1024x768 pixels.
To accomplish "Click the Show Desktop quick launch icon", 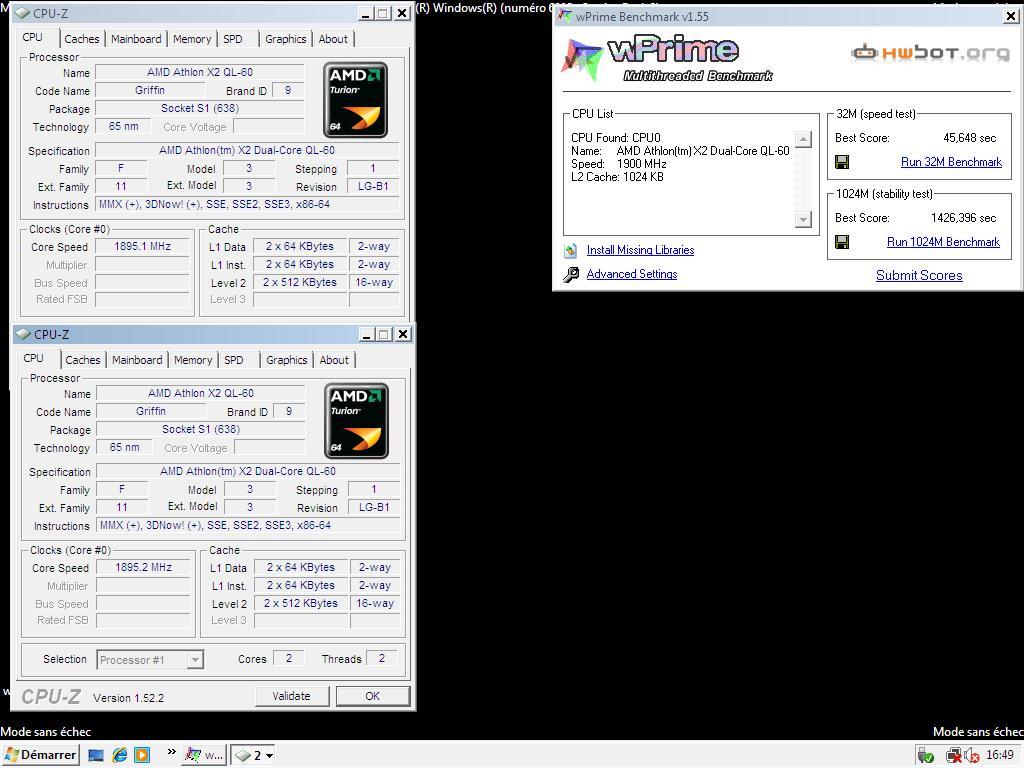I will pos(96,755).
